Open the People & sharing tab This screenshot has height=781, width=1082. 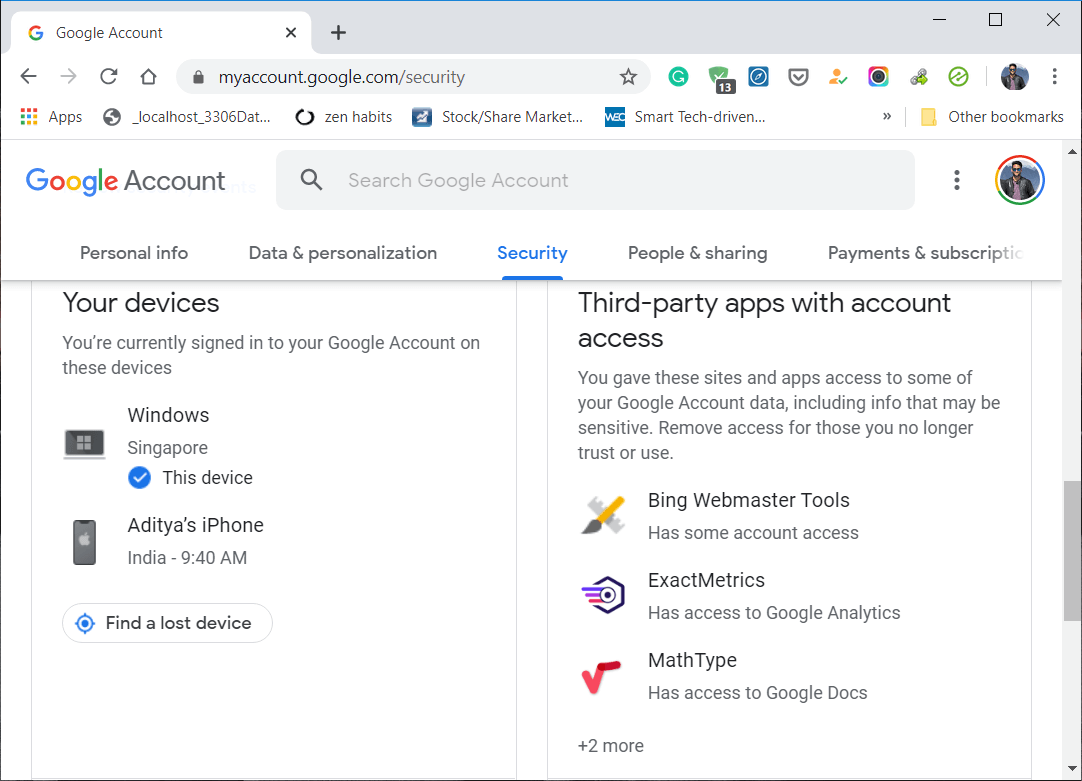point(697,253)
